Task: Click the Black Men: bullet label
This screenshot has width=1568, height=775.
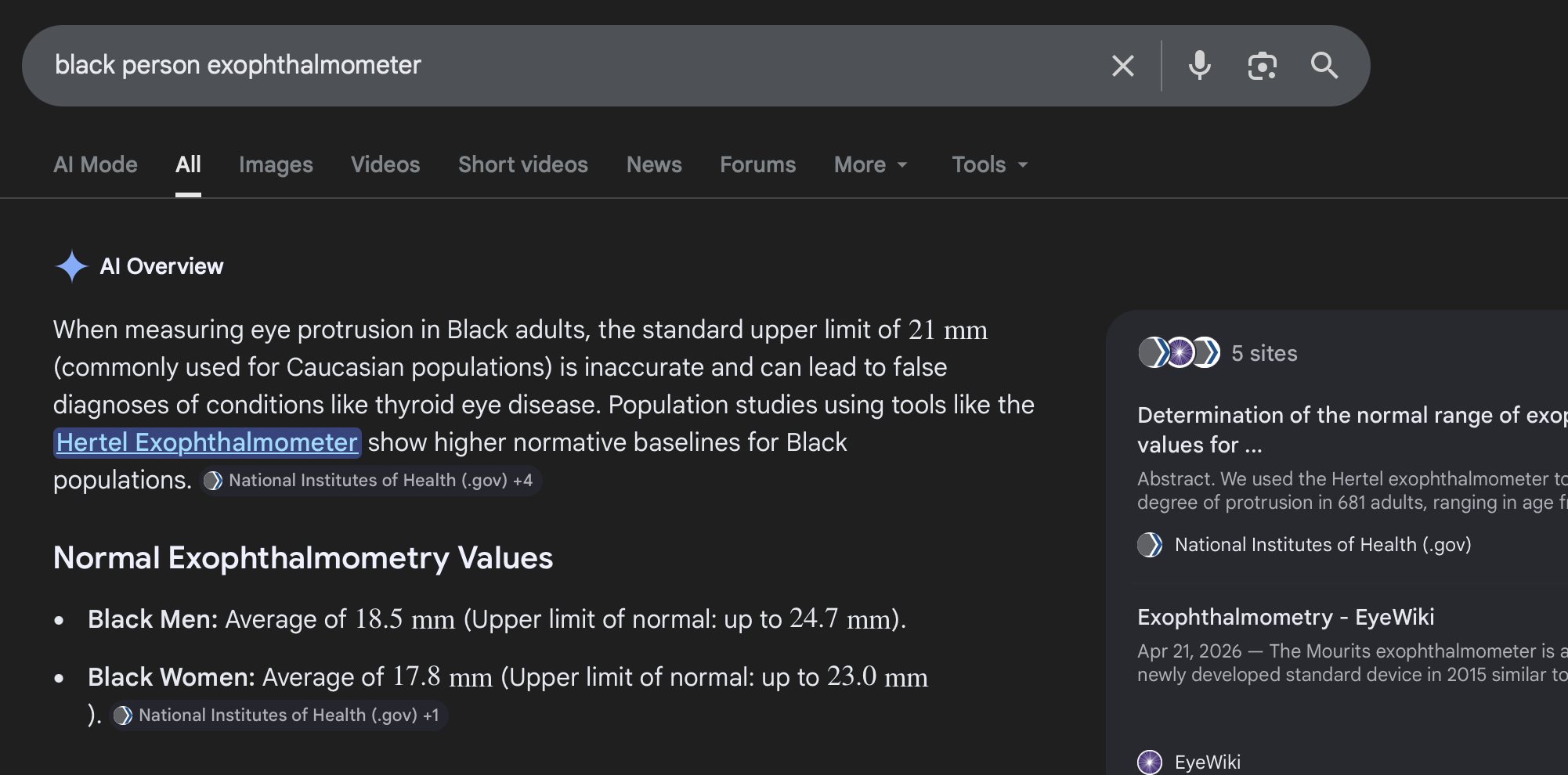Action: point(153,619)
